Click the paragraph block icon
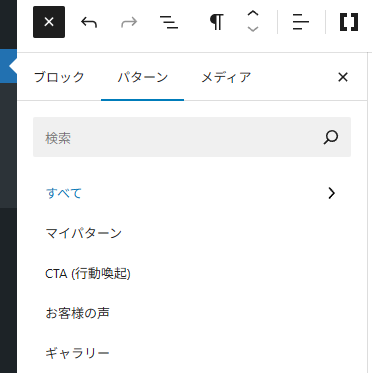Screen dimensions: 372x373 tap(217, 22)
